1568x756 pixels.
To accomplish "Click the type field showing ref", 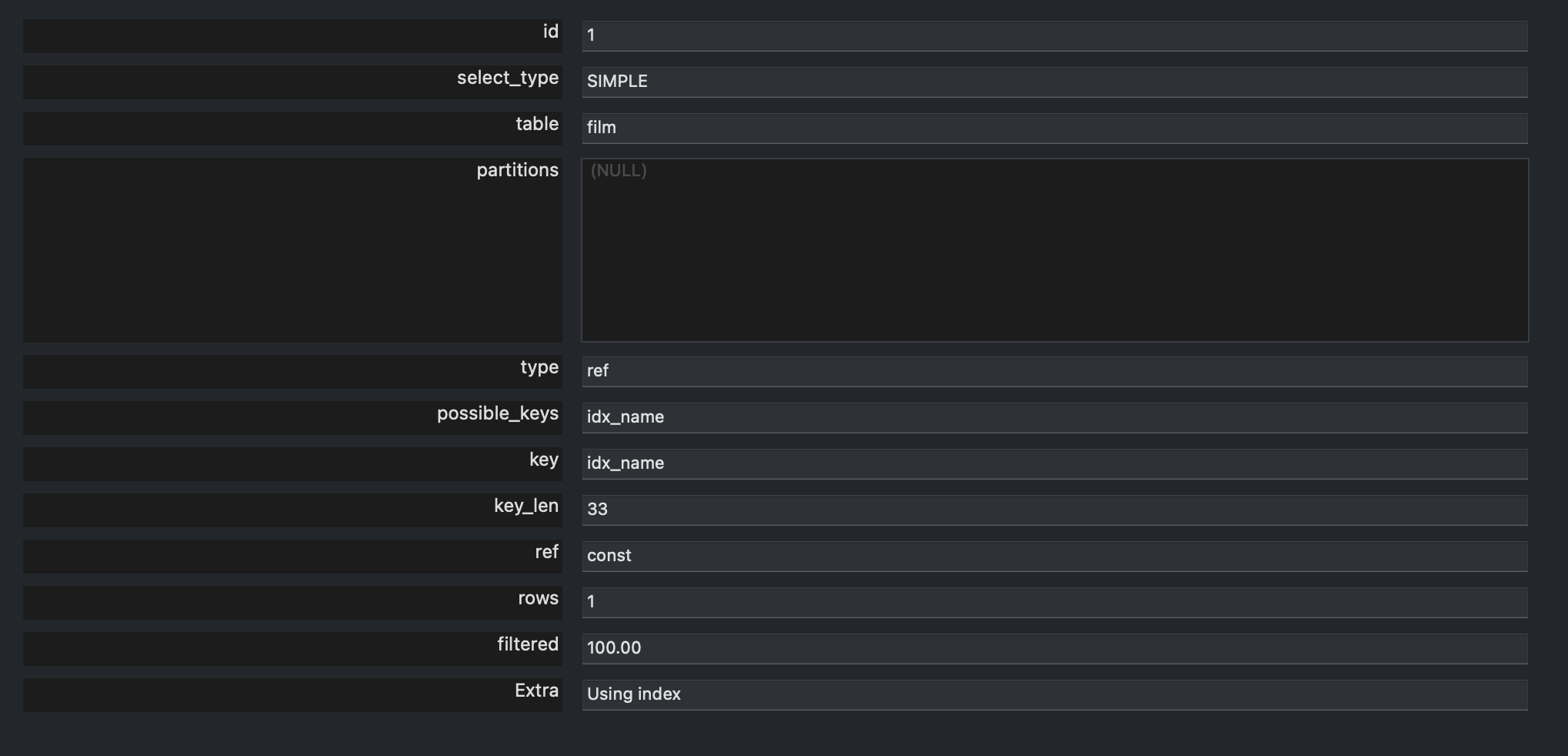I will pos(1054,372).
